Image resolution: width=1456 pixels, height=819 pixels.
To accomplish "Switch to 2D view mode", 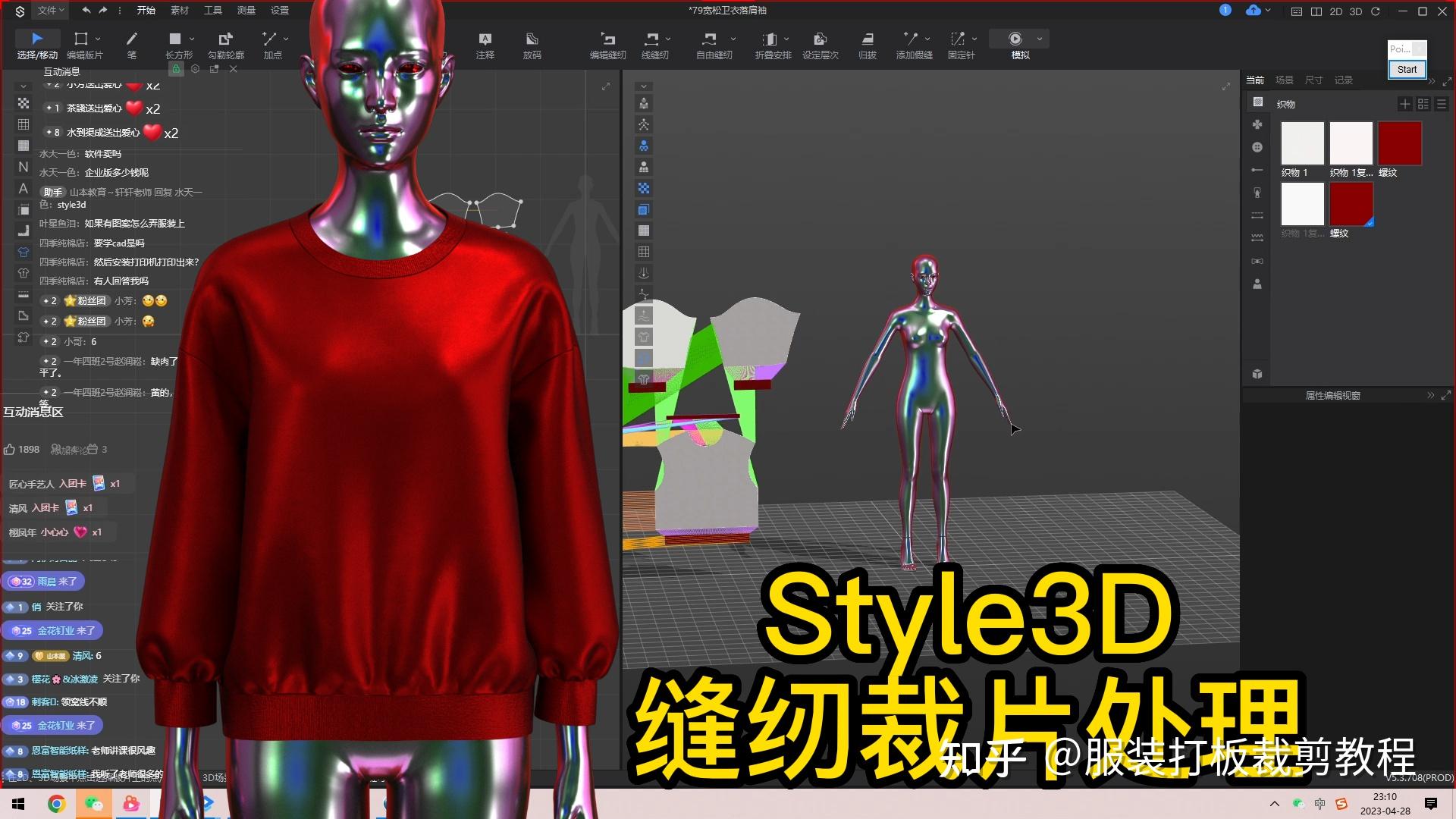I will coord(1336,11).
